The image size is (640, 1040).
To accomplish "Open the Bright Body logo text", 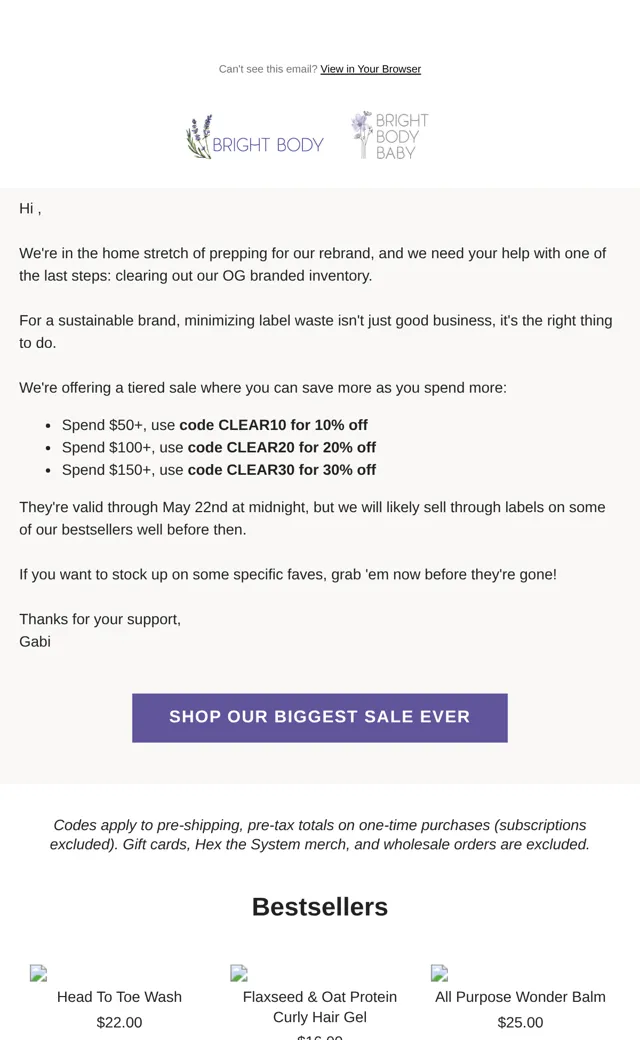I will tap(268, 145).
